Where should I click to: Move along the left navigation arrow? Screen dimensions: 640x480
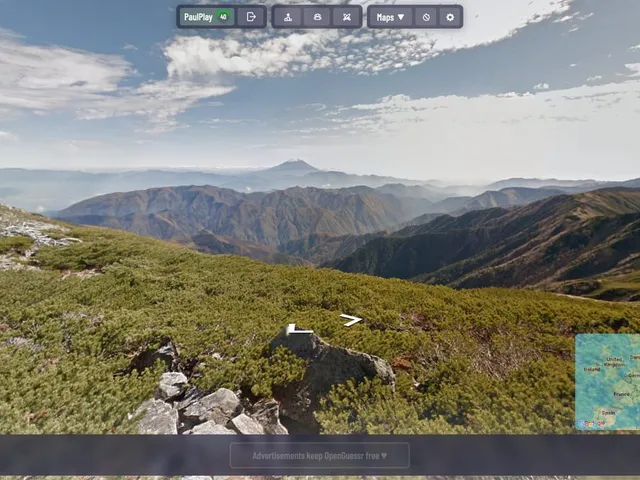299,329
